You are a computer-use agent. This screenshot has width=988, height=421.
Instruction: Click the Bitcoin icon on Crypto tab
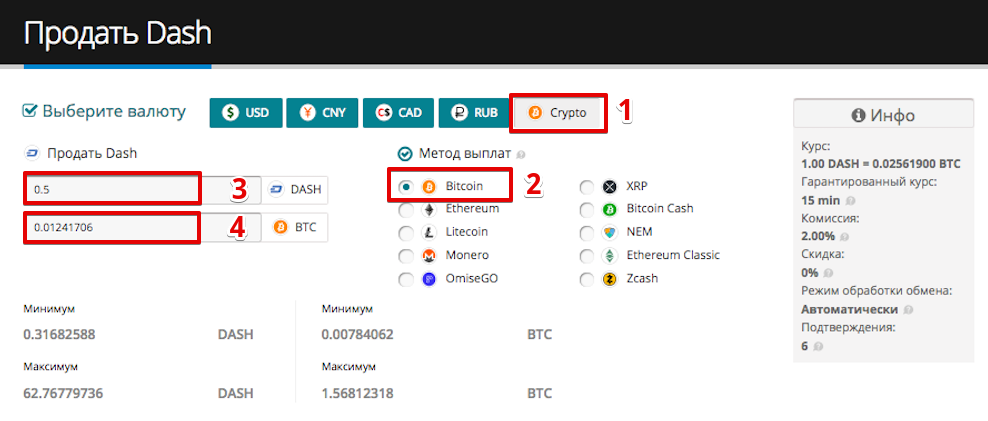point(536,113)
